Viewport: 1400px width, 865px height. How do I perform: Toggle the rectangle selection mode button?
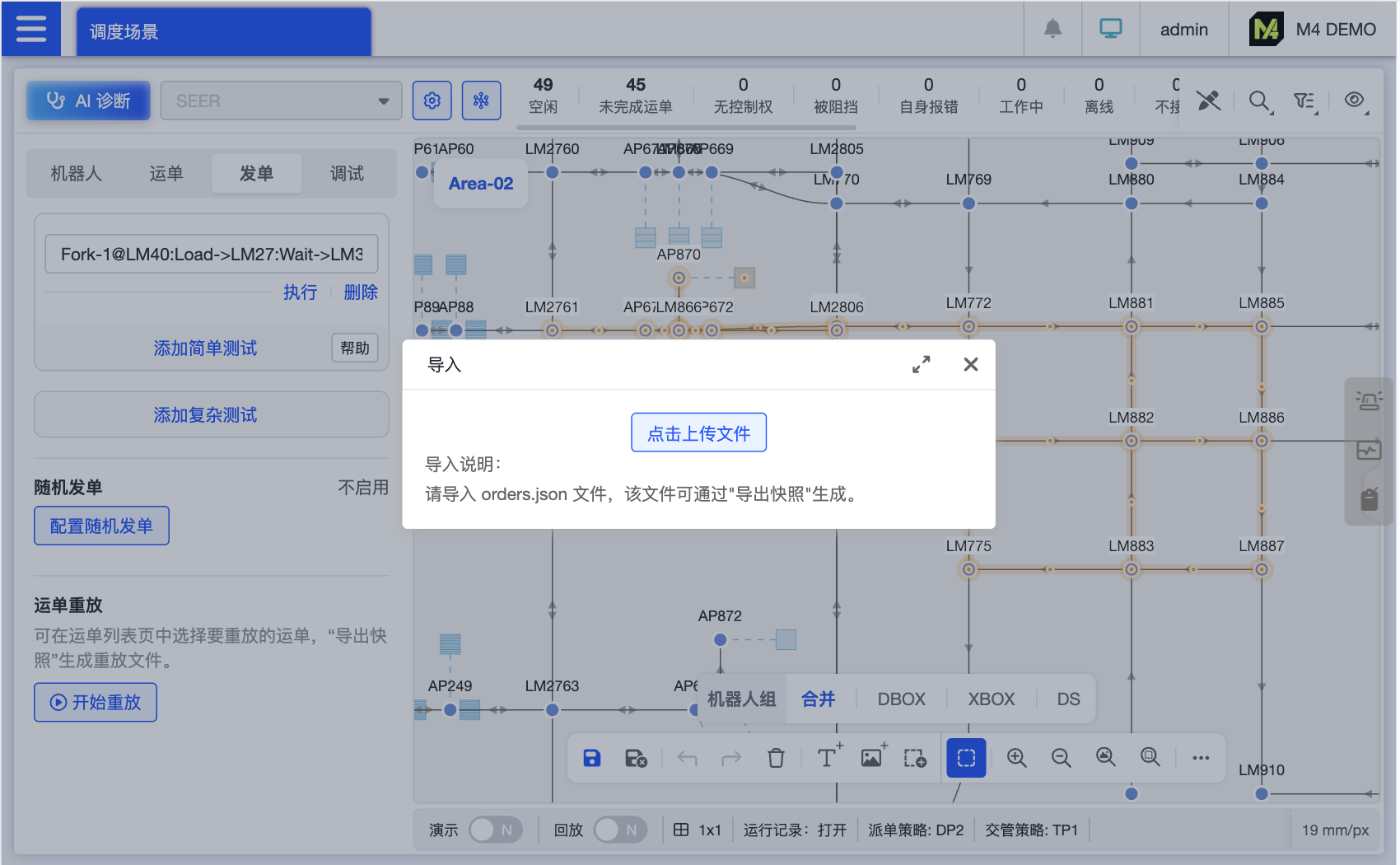click(965, 758)
